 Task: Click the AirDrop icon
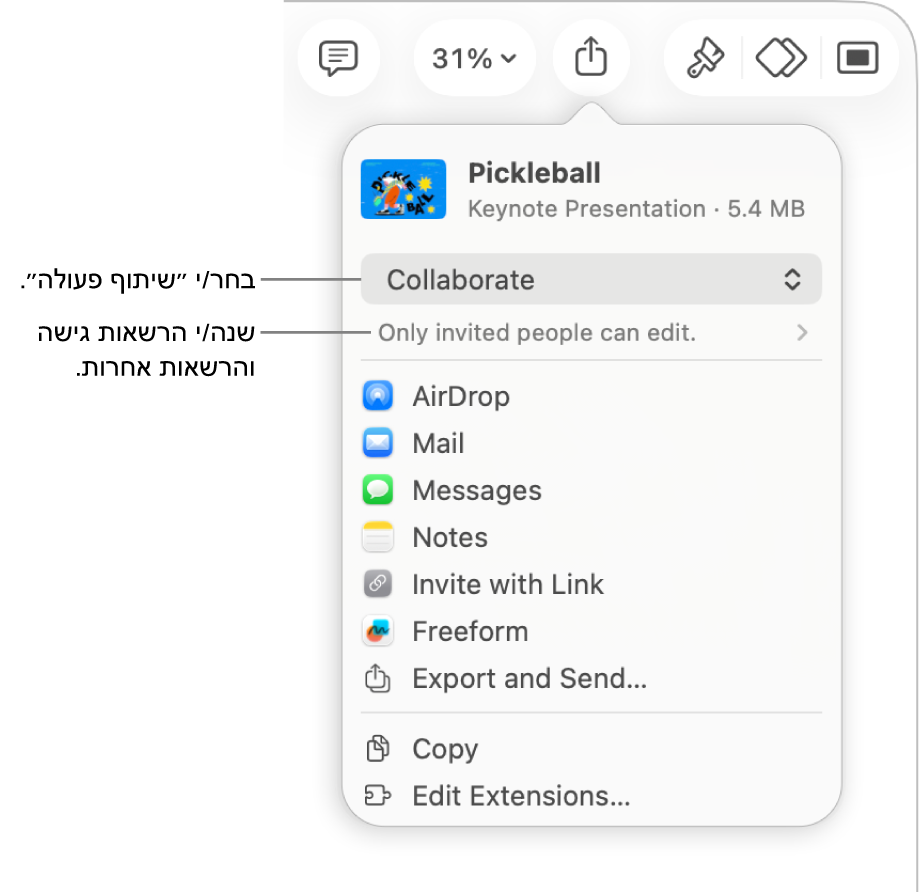coord(378,396)
